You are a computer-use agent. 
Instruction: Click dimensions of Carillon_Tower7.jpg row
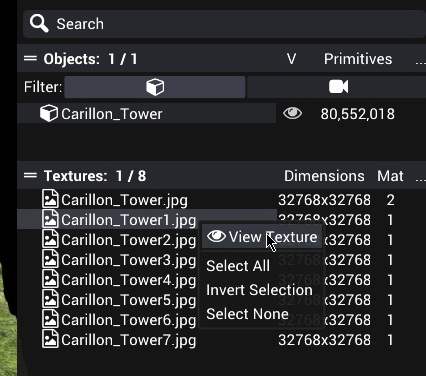pos(324,340)
